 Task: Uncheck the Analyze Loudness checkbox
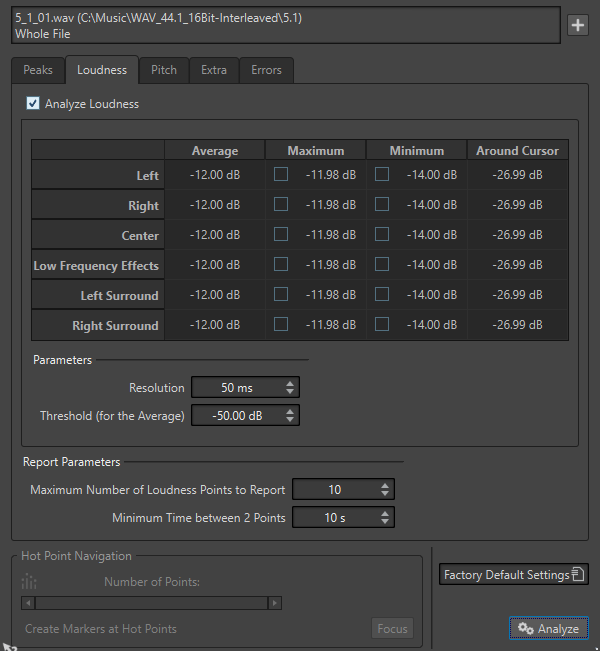coord(32,104)
